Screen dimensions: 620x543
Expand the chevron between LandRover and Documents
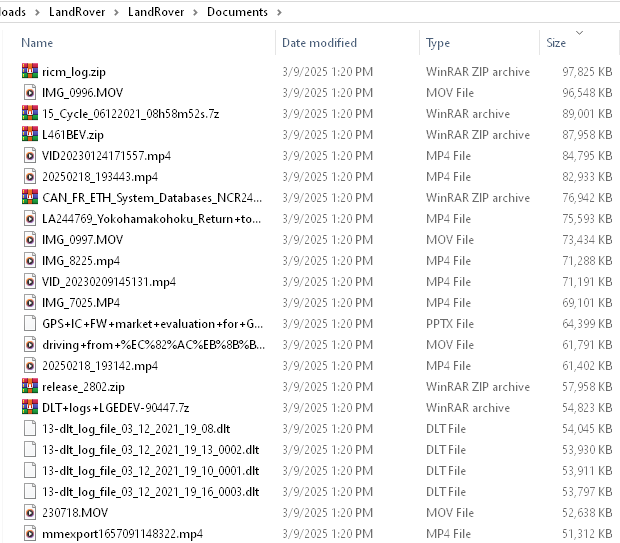tap(195, 12)
